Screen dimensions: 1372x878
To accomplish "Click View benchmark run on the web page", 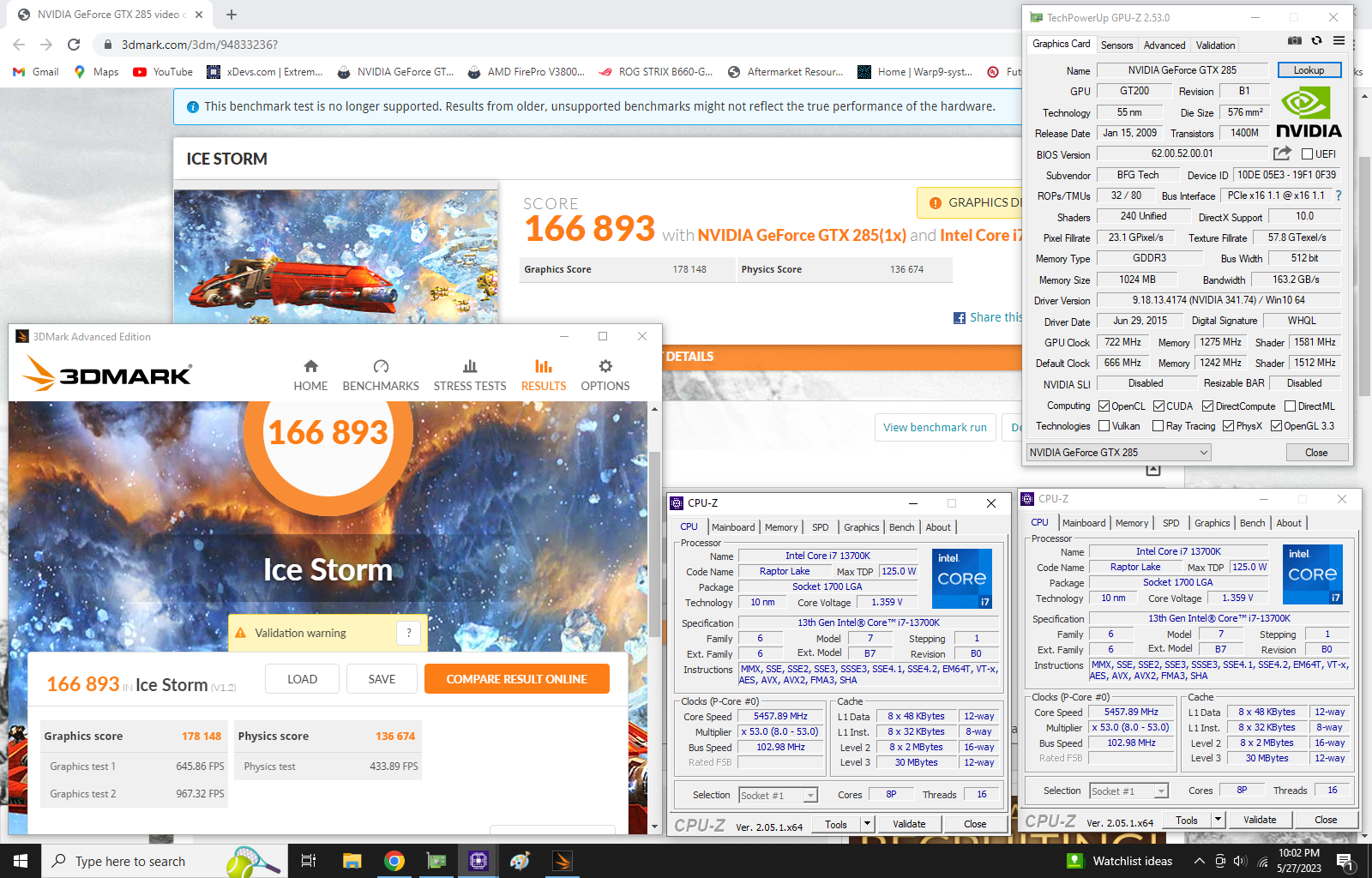I will [935, 427].
